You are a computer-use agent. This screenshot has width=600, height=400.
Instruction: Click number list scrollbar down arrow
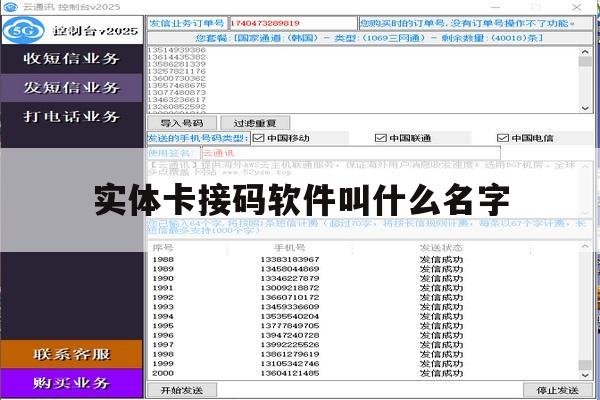[x=585, y=108]
